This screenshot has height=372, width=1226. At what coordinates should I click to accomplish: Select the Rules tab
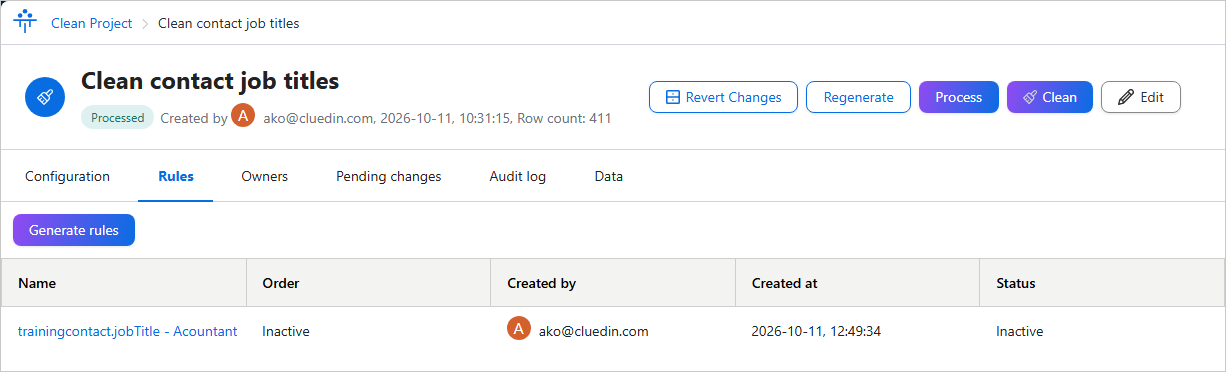coord(176,176)
